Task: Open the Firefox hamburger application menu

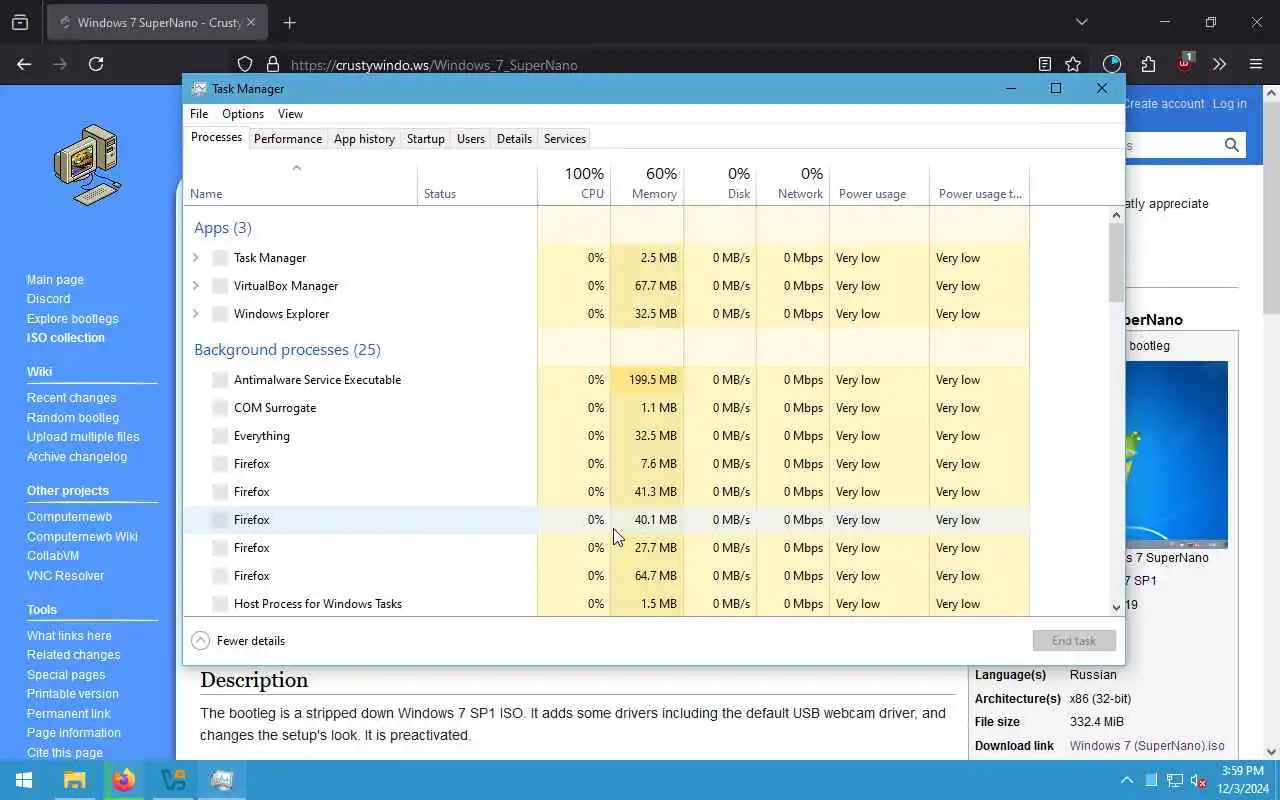Action: [x=1256, y=64]
